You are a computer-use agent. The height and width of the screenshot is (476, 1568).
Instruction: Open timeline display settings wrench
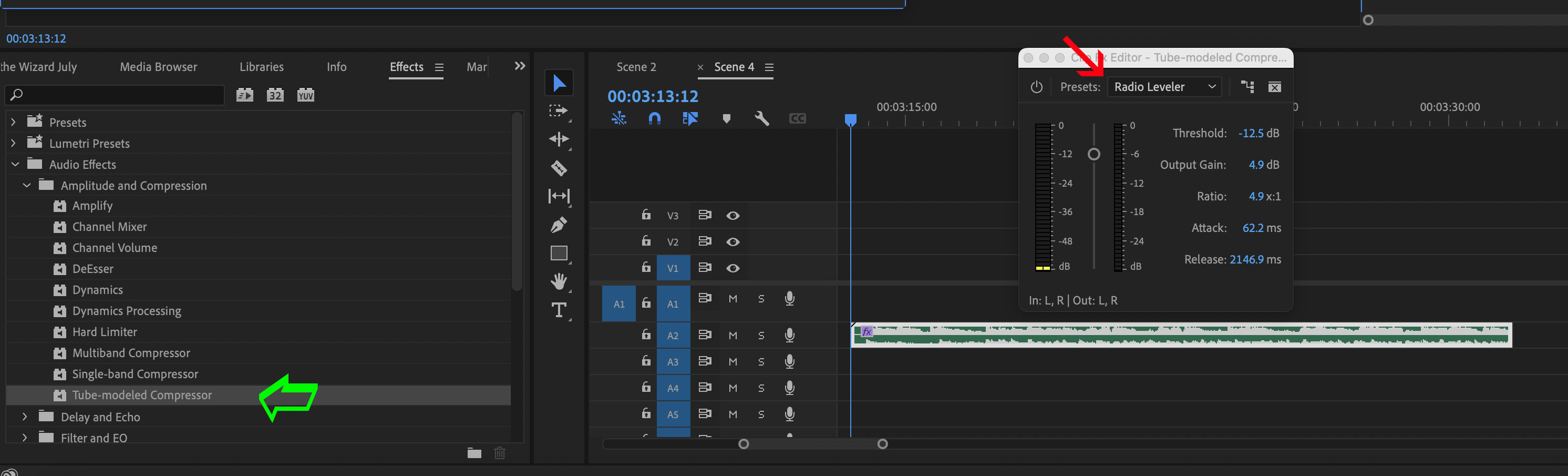[761, 118]
